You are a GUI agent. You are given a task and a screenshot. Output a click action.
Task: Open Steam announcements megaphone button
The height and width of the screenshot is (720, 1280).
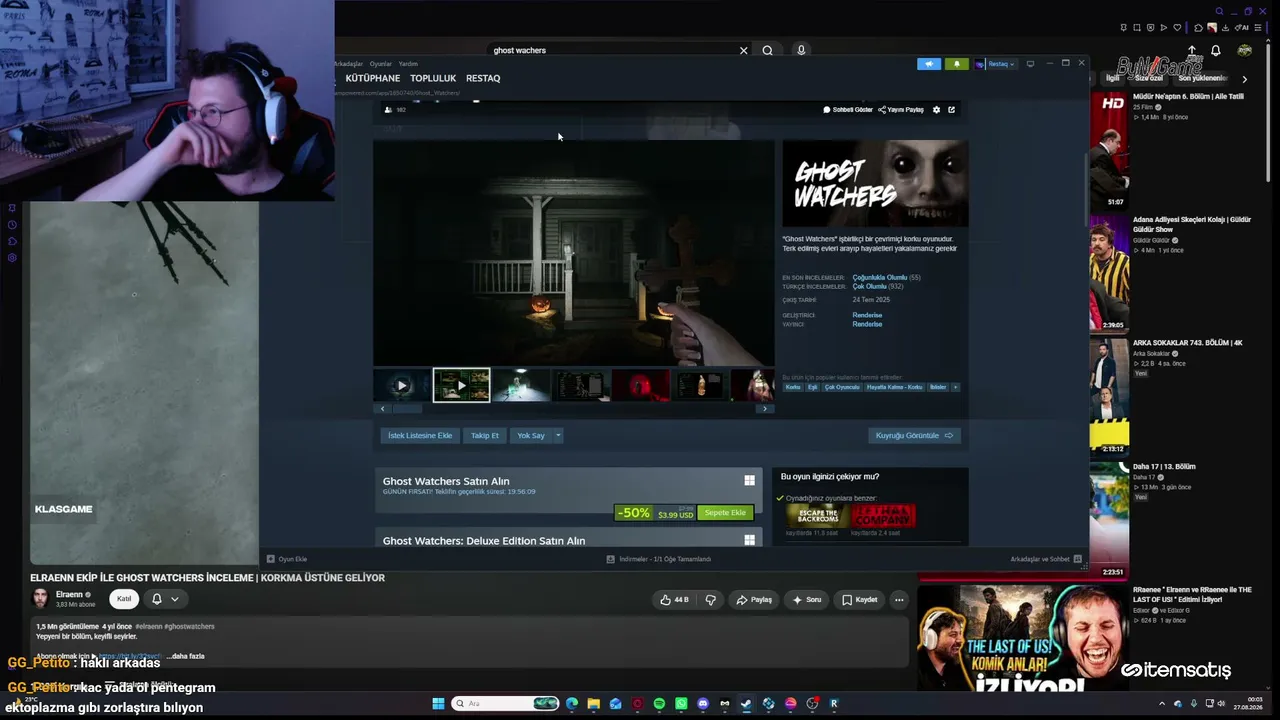click(929, 64)
